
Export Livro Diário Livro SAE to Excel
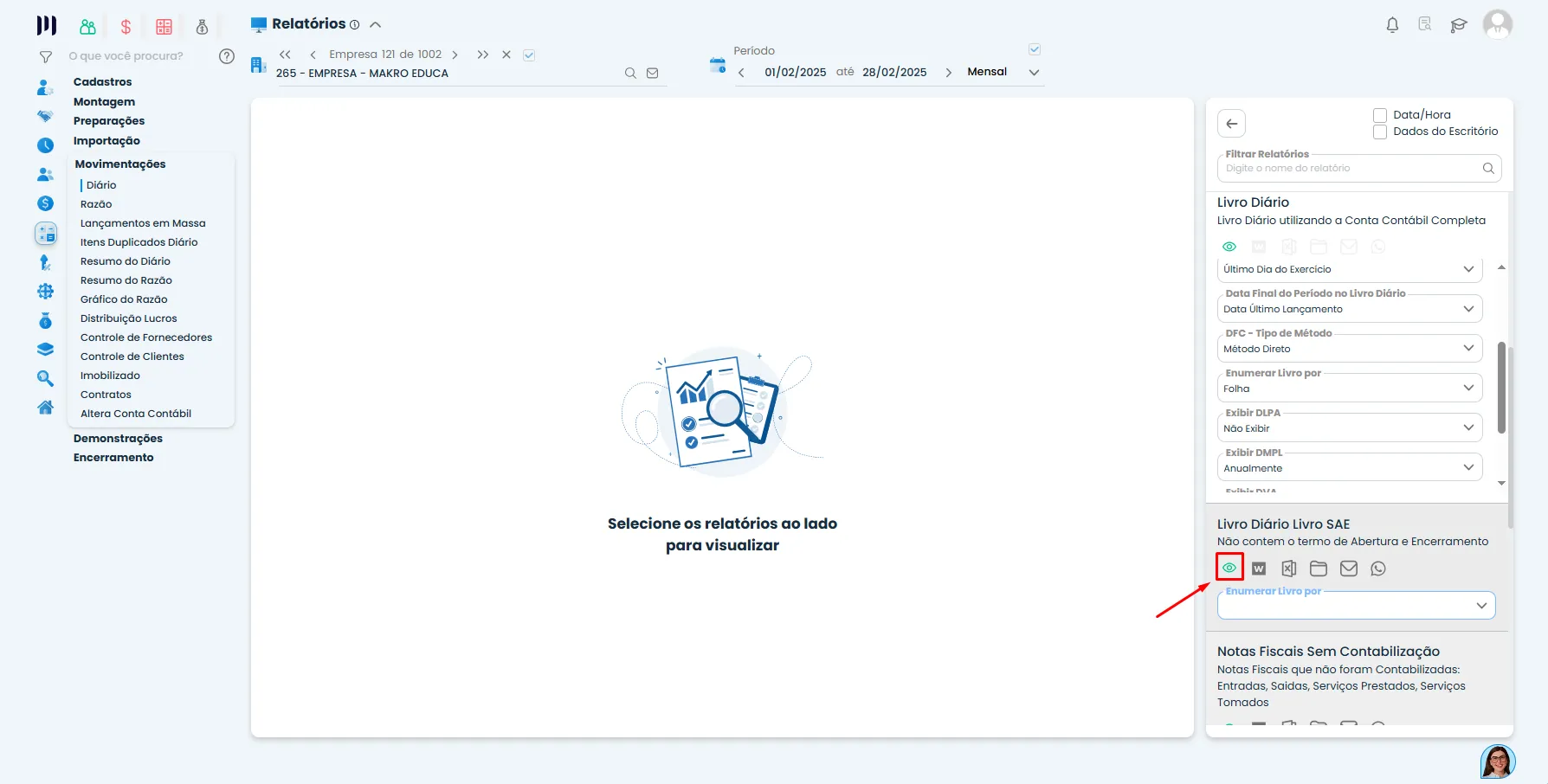tap(1289, 569)
